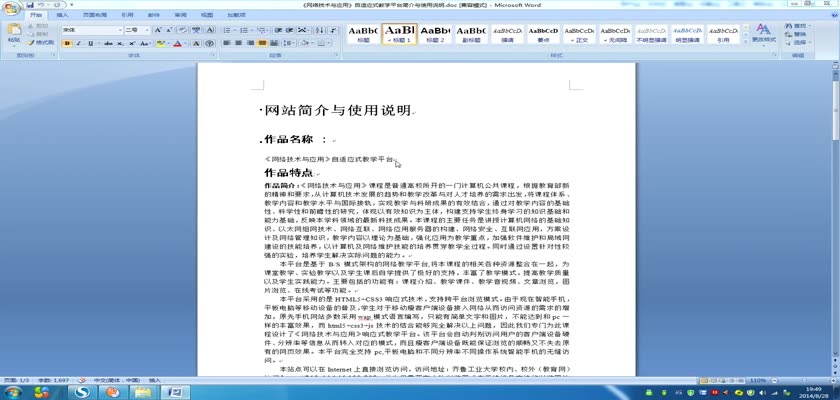Open the font name dropdown (宋体)

[120, 30]
